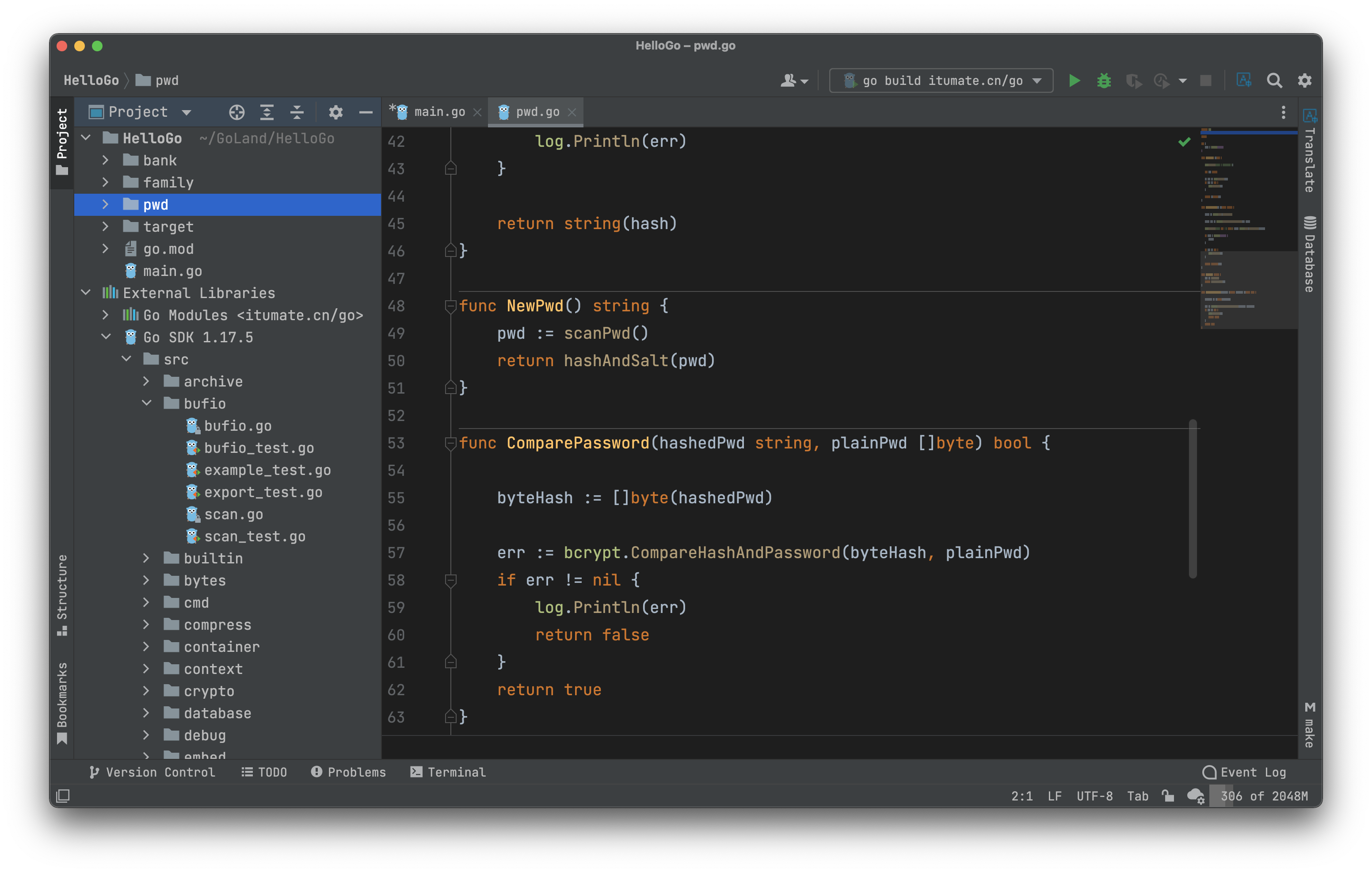1372x873 pixels.
Task: Collapse External Libraries node
Action: click(x=86, y=292)
